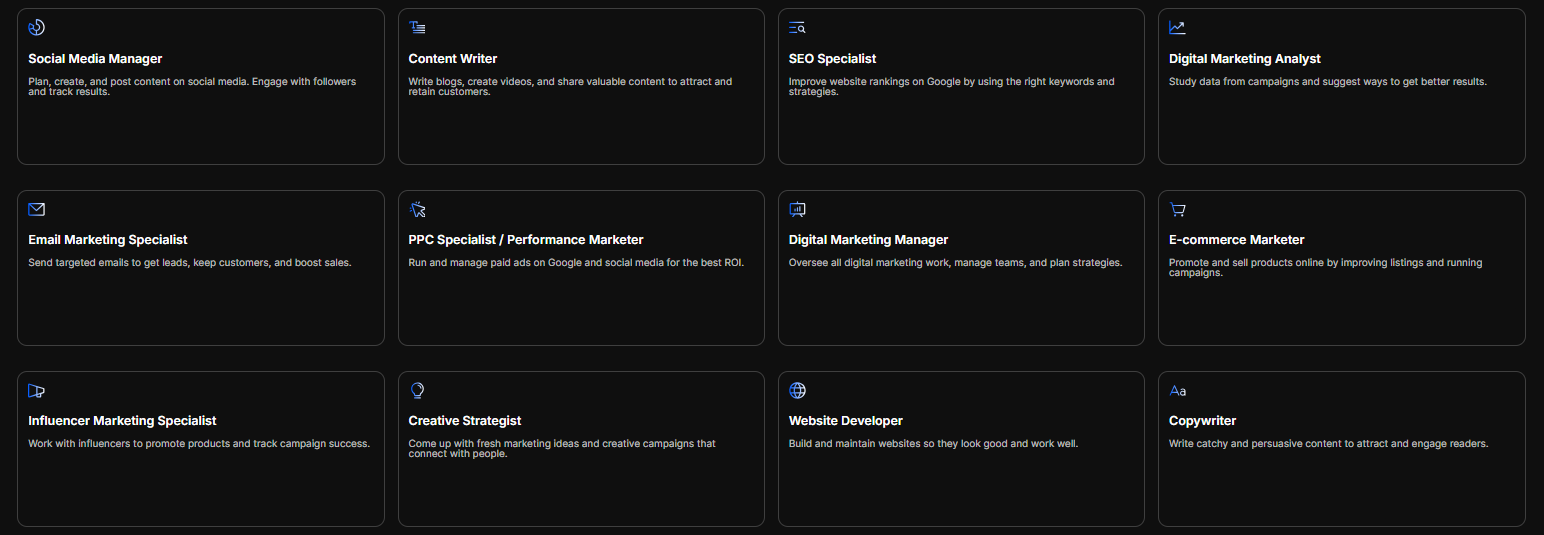The height and width of the screenshot is (535, 1544).
Task: Click the Email Marketing Specialist envelope icon
Action: coord(37,209)
